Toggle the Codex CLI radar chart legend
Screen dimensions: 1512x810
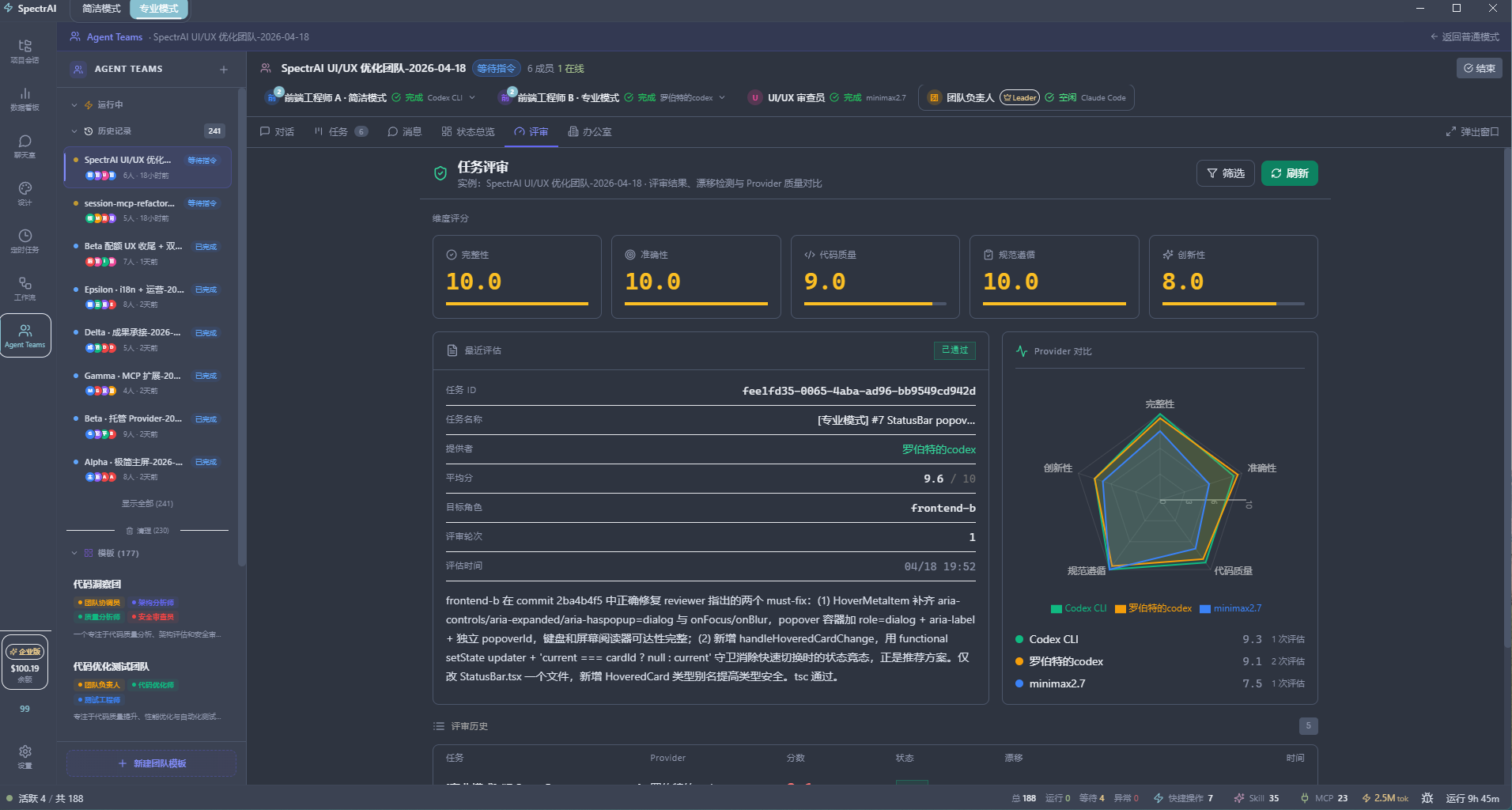(1078, 607)
